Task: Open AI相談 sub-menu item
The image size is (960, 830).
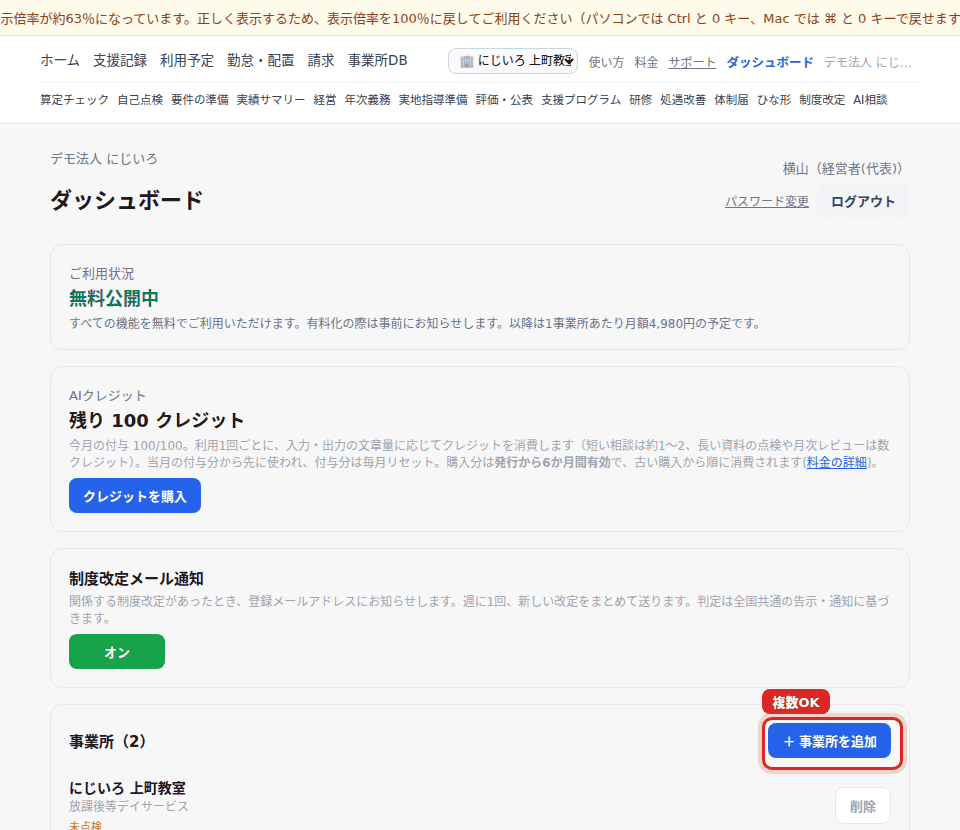Action: 871,100
